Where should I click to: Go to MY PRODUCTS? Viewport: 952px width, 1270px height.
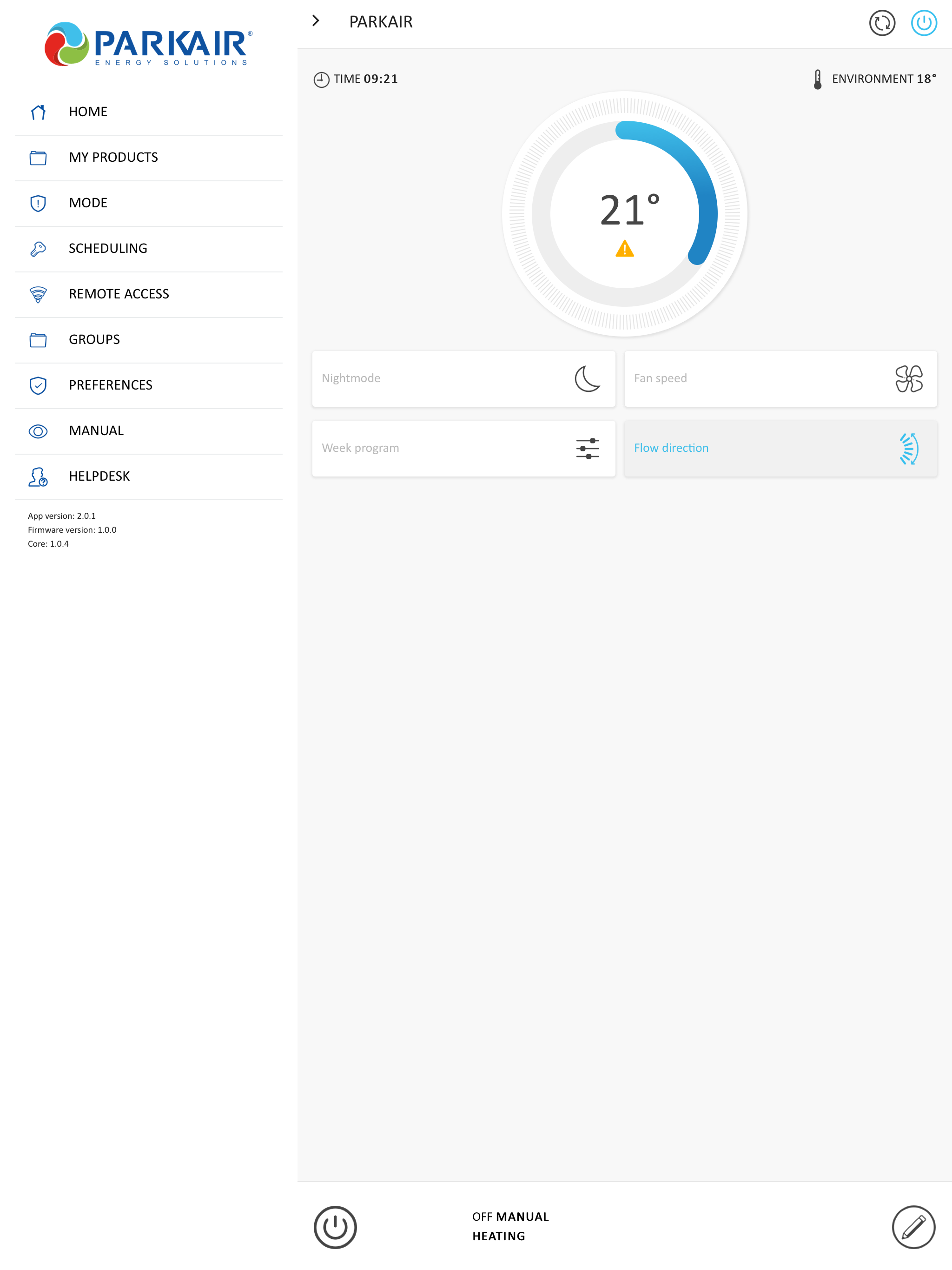click(x=113, y=157)
